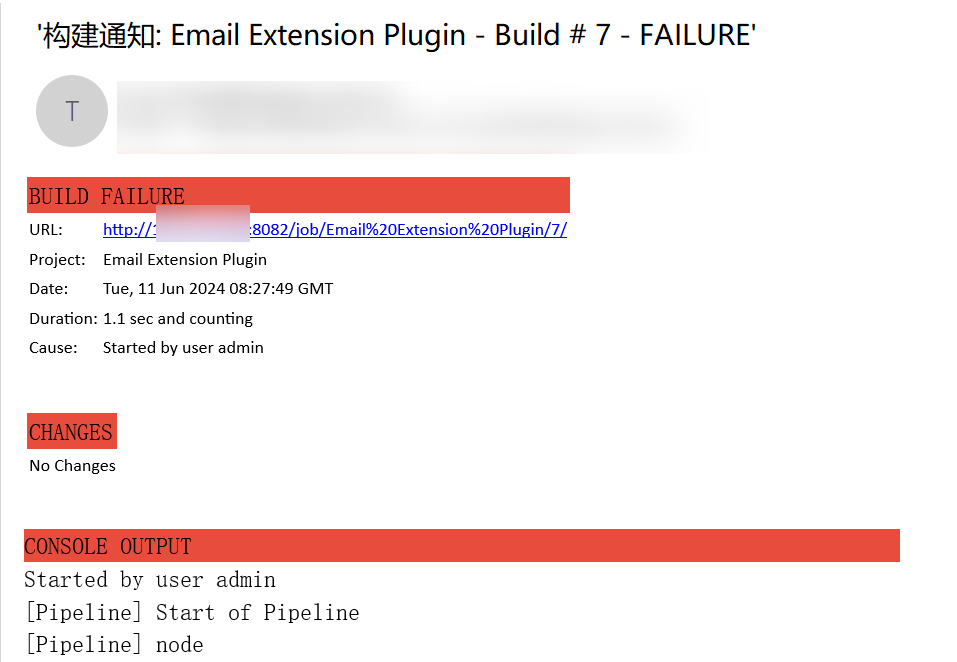Click the "Duration:" field label

pyautogui.click(x=63, y=319)
